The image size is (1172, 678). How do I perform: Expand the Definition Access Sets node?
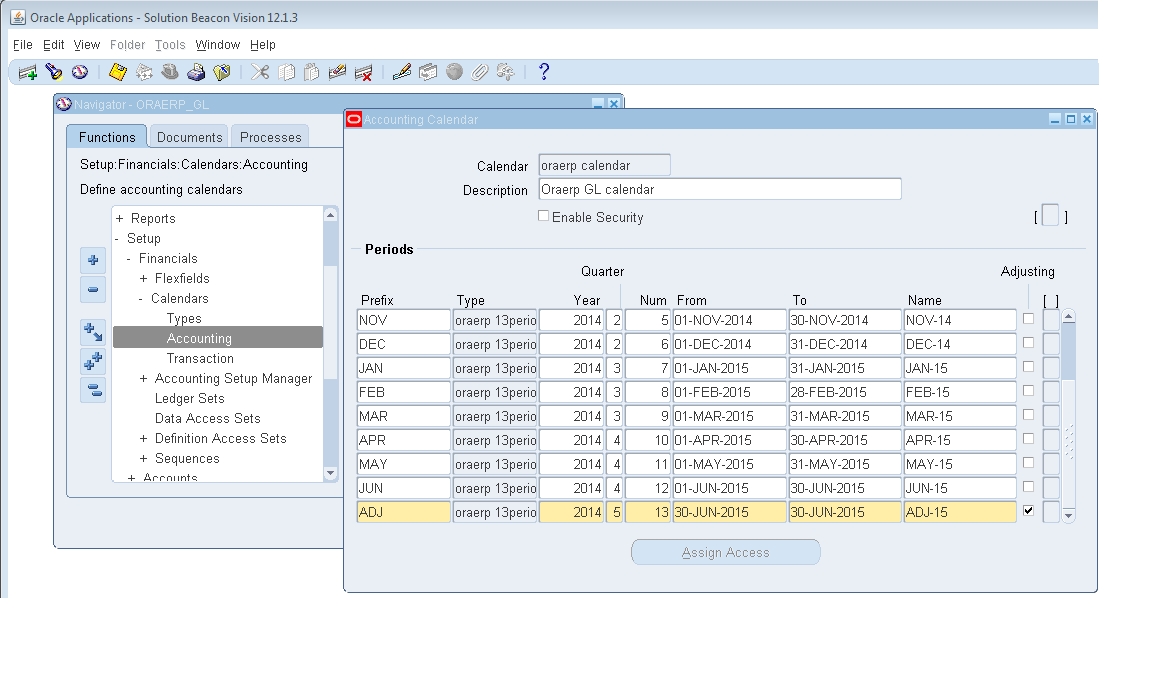pos(144,439)
